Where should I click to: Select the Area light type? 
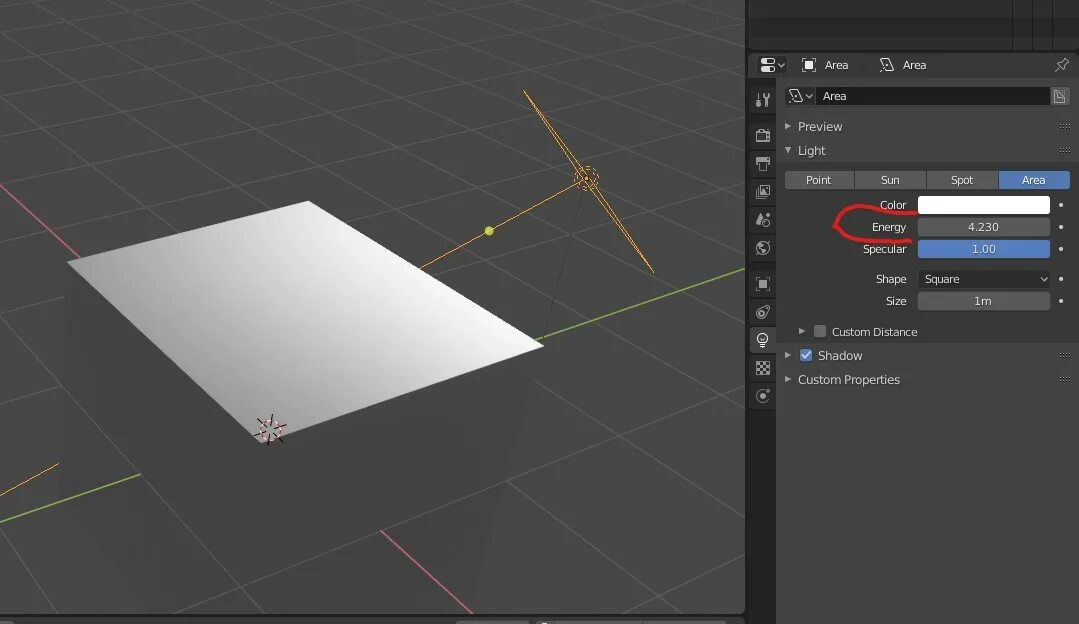click(x=1034, y=180)
